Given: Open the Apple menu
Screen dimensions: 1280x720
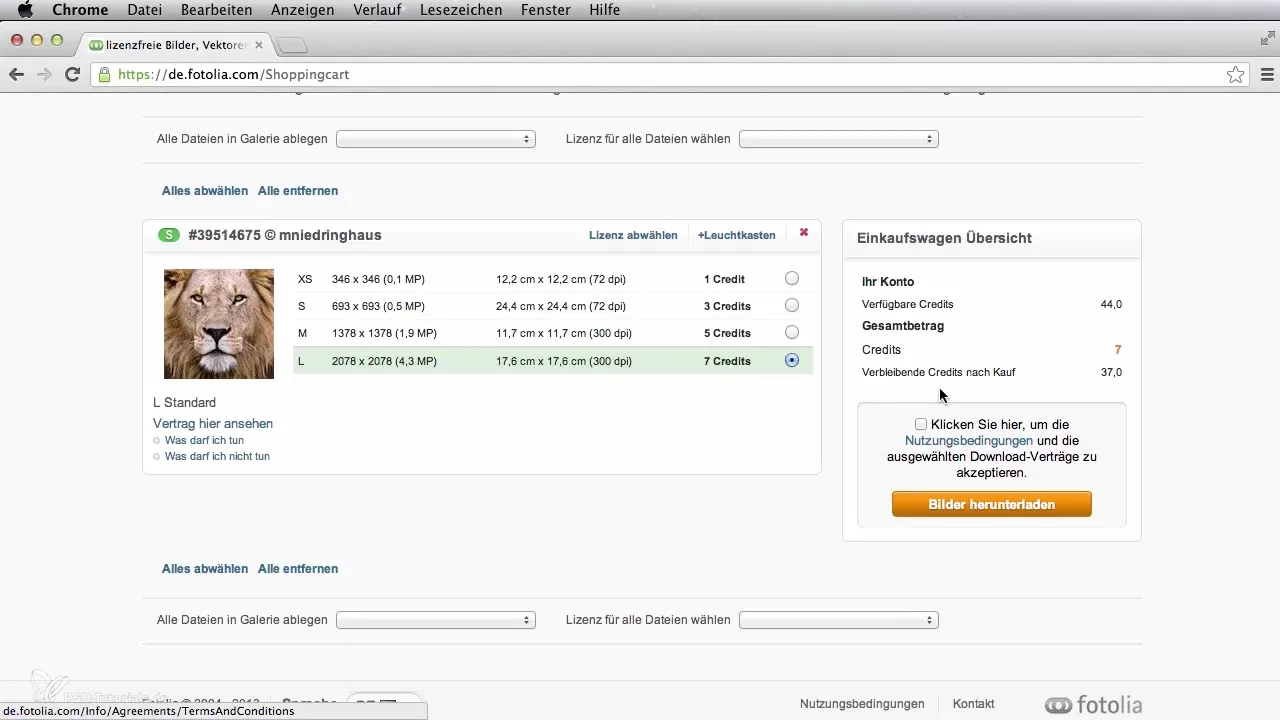Looking at the screenshot, I should point(26,10).
